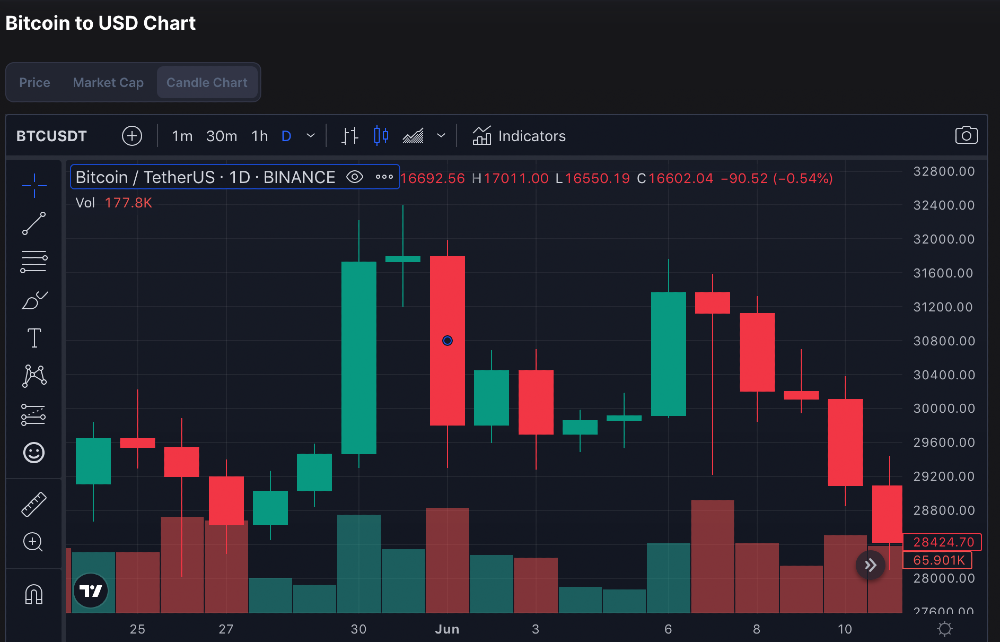
Task: Switch to bars chart style
Action: pyautogui.click(x=349, y=136)
